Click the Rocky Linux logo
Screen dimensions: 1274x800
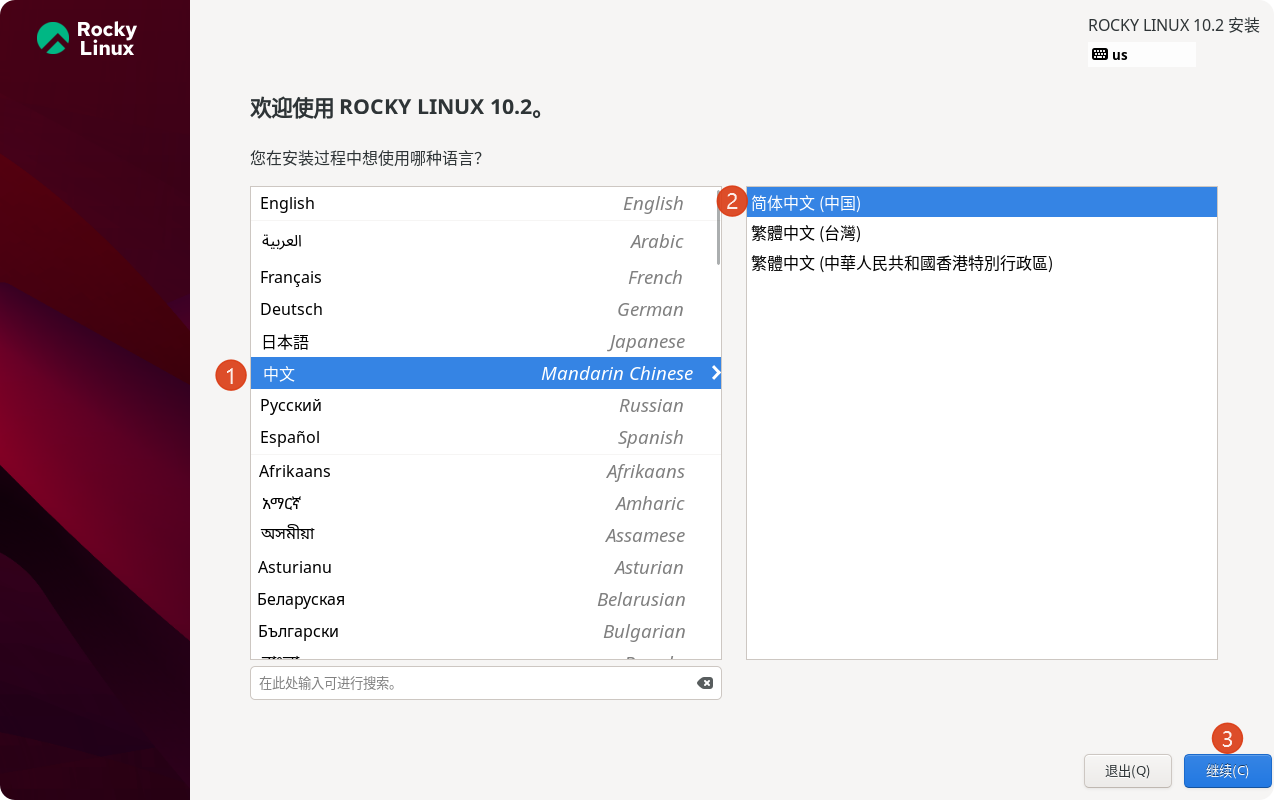click(x=86, y=39)
